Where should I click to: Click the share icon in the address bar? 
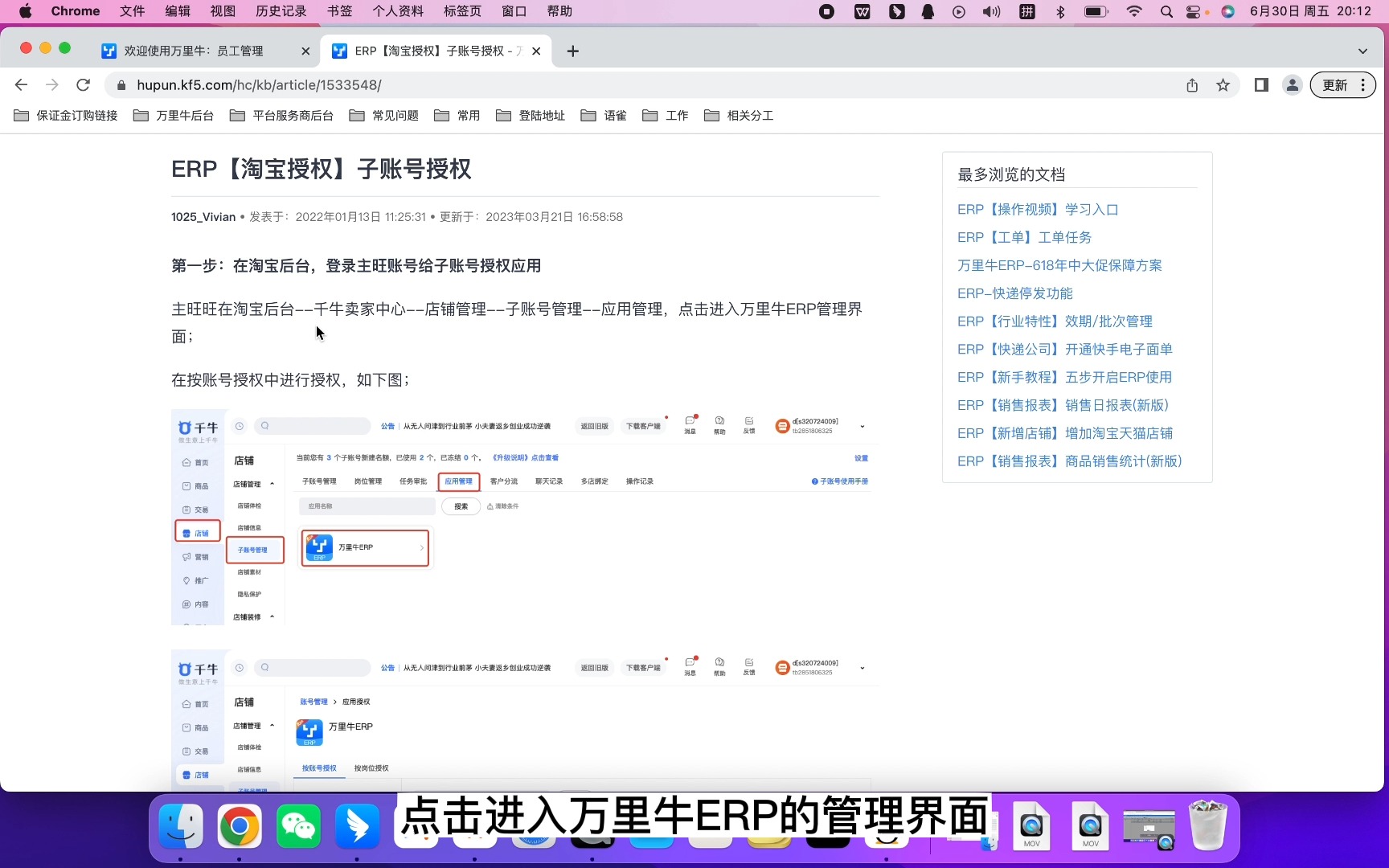(x=1192, y=85)
